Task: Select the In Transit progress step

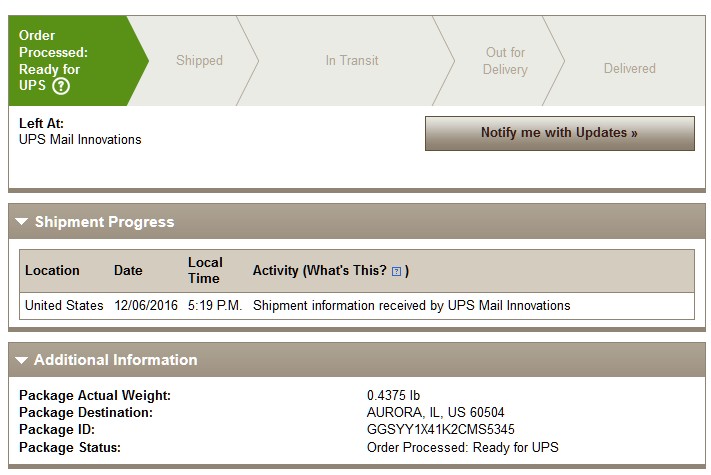Action: [352, 61]
